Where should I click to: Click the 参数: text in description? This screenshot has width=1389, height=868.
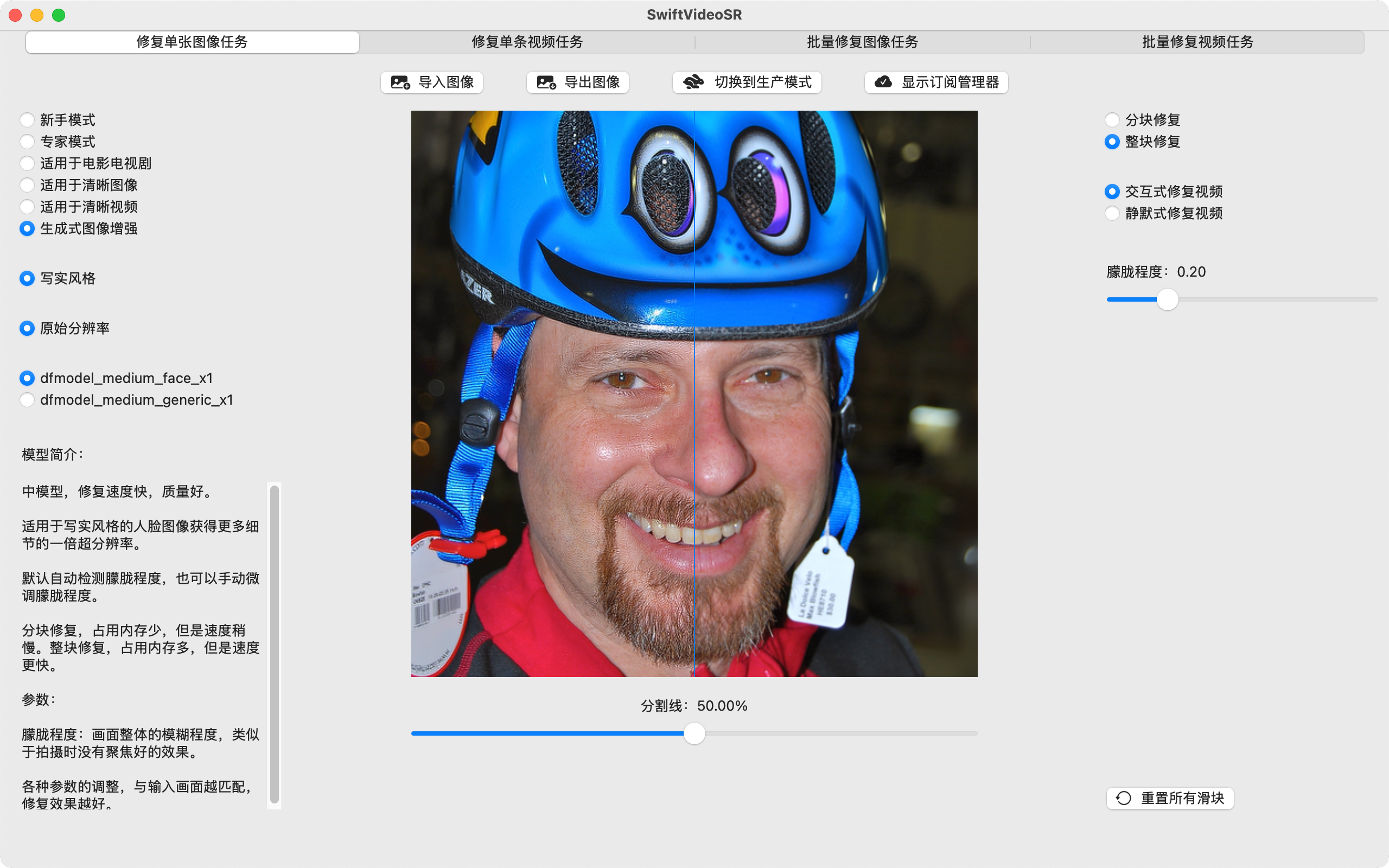pyautogui.click(x=39, y=700)
